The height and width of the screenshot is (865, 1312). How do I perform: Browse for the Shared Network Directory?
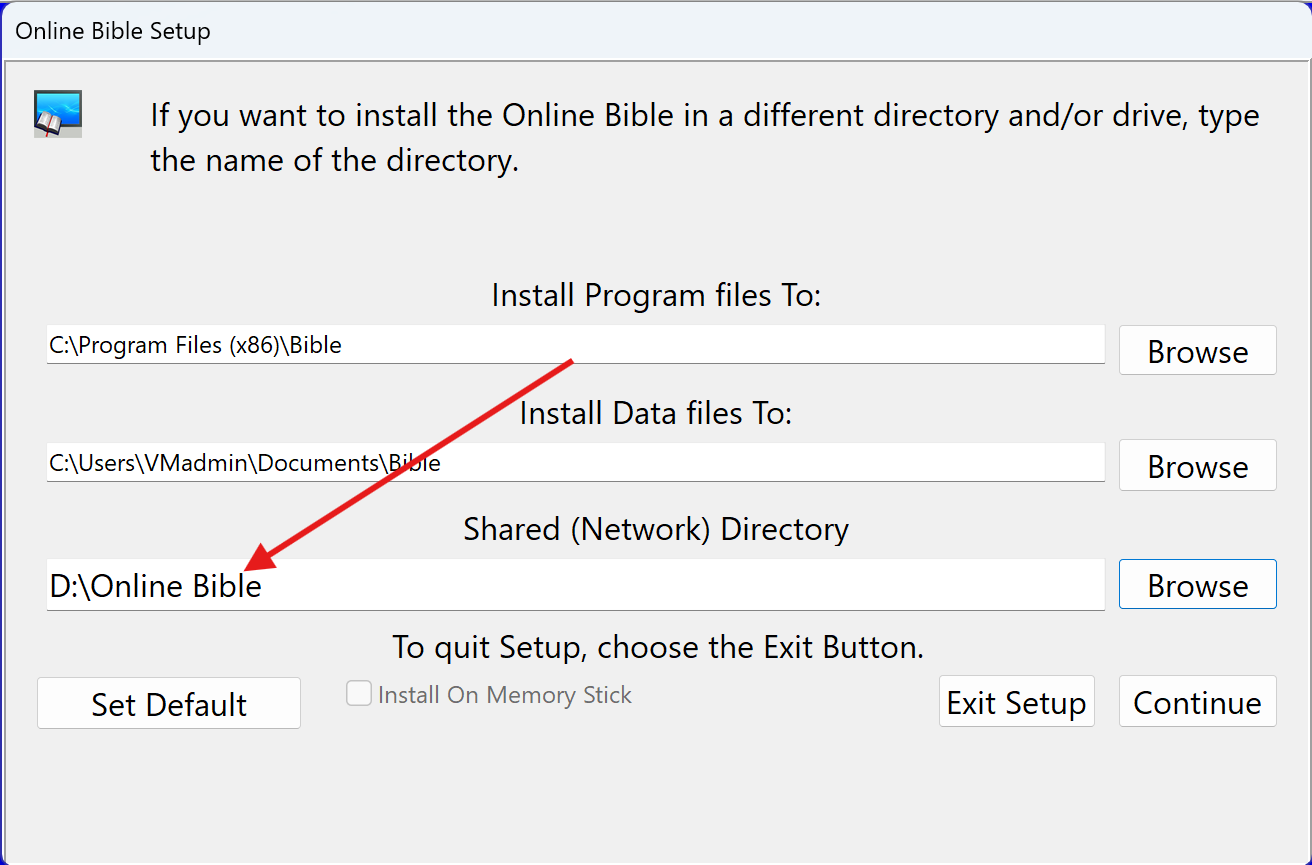pos(1197,585)
